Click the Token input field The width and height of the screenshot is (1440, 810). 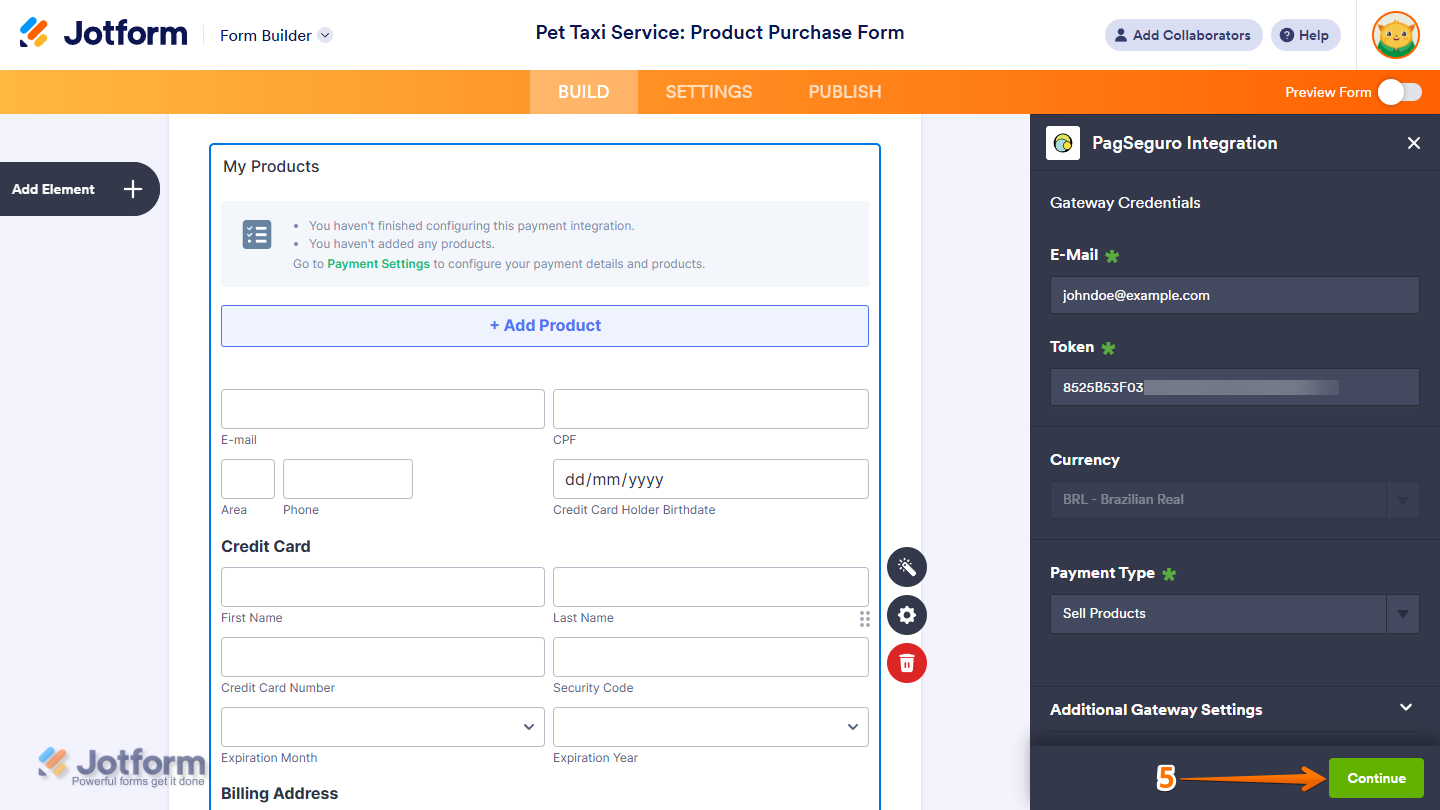1234,387
